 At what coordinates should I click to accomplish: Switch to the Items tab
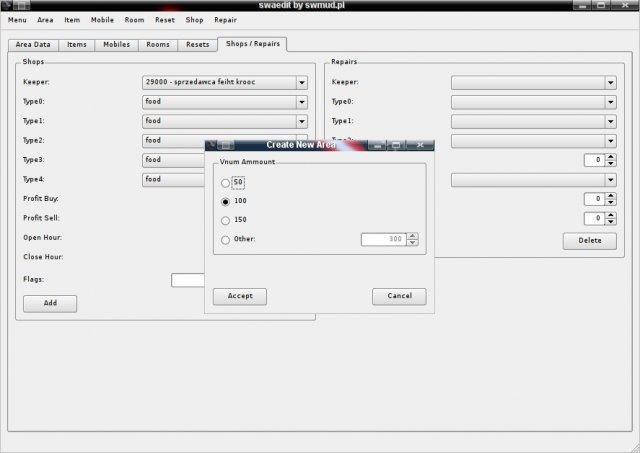click(77, 44)
